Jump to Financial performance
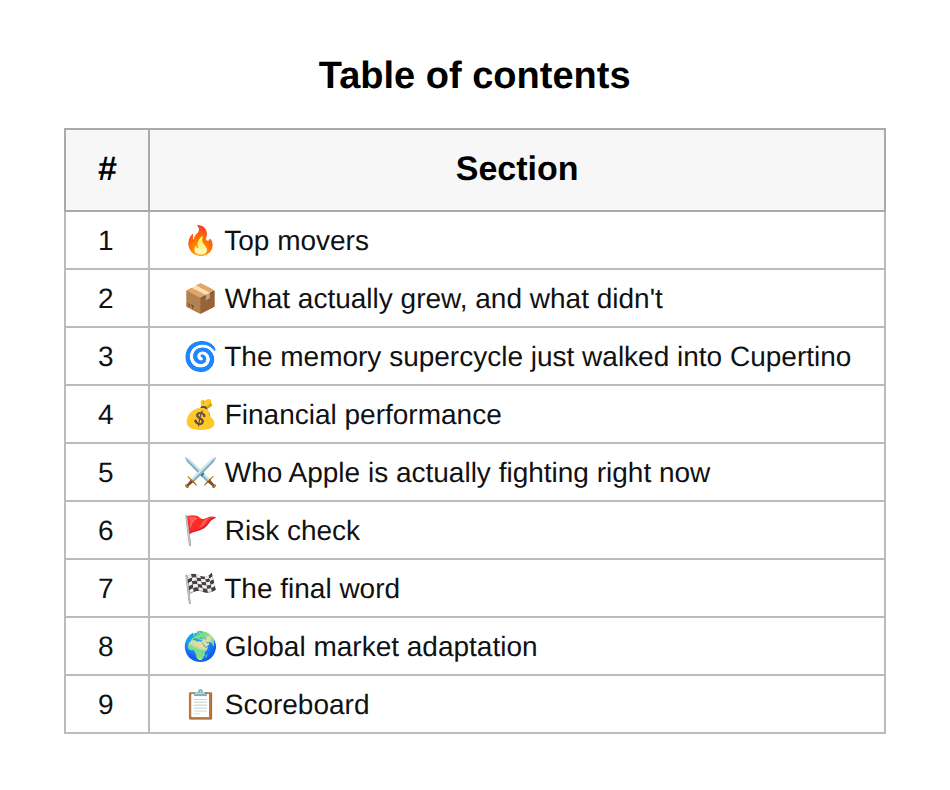This screenshot has width=950, height=790. pyautogui.click(x=363, y=415)
